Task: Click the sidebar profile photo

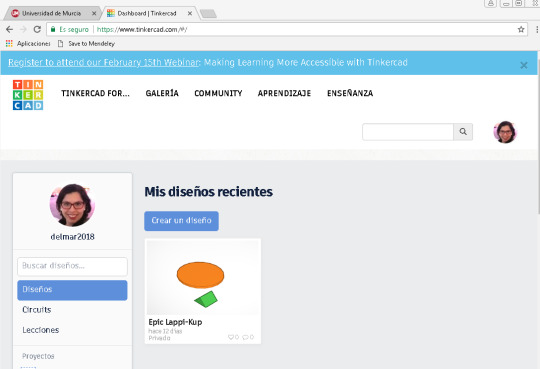Action: click(72, 205)
